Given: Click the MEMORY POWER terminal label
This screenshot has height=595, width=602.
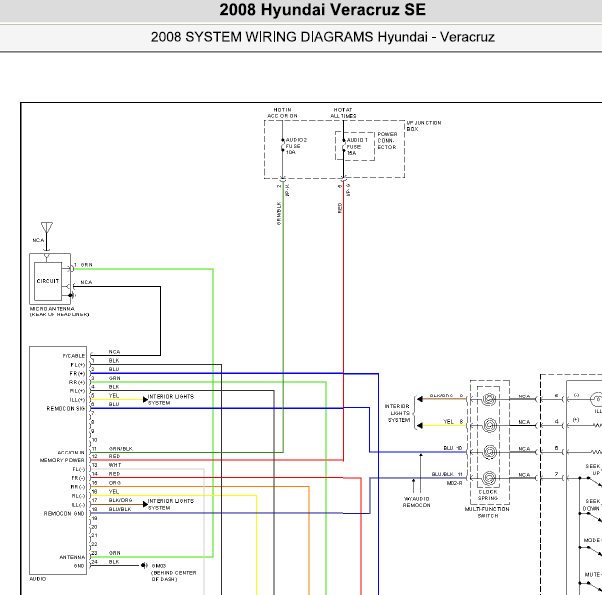Looking at the screenshot, I should pyautogui.click(x=62, y=460).
